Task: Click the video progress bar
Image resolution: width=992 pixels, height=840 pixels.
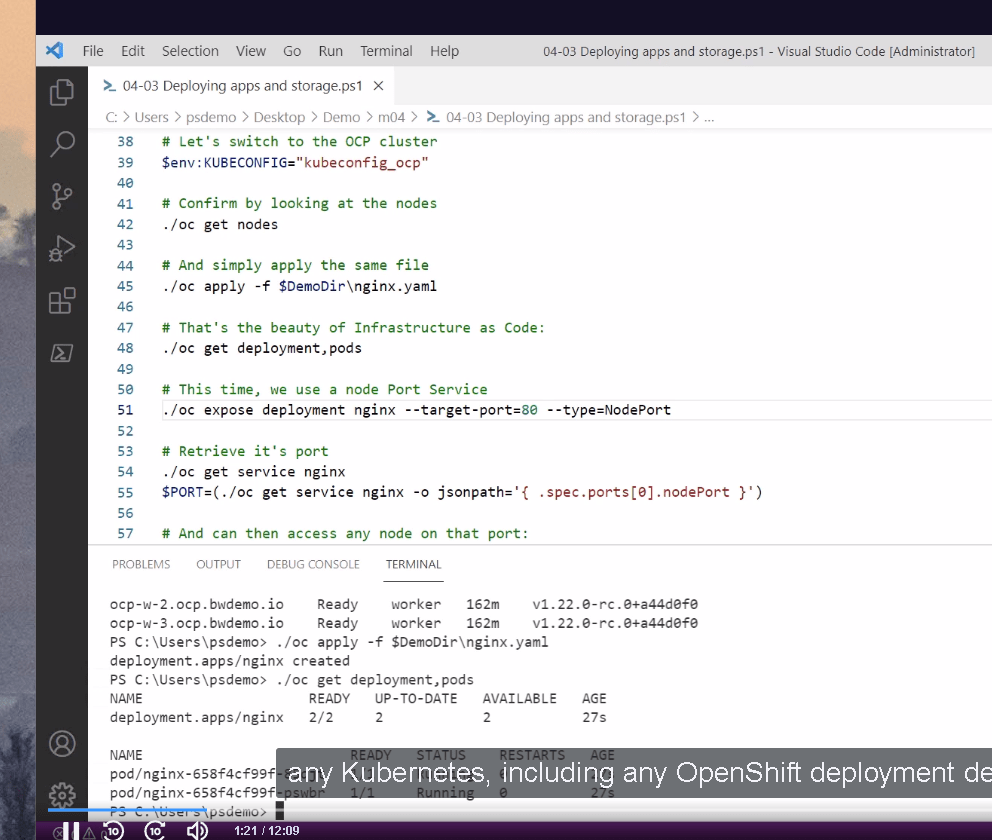Action: pyautogui.click(x=519, y=810)
